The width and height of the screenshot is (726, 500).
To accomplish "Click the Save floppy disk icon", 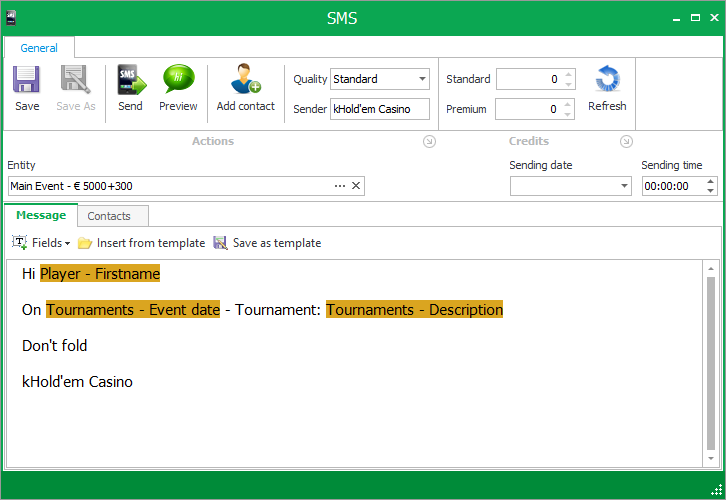I will pos(27,81).
